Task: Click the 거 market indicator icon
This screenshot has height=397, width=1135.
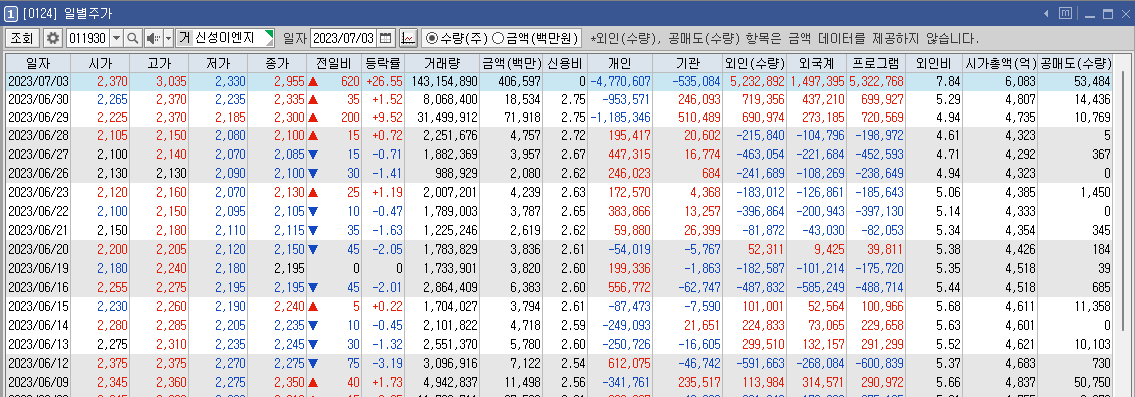Action: [x=184, y=38]
